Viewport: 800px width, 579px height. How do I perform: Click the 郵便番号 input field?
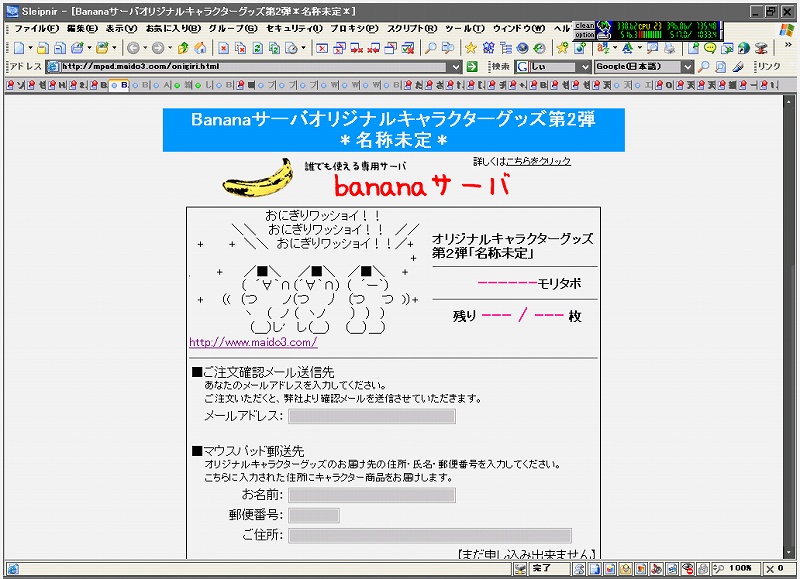[314, 515]
